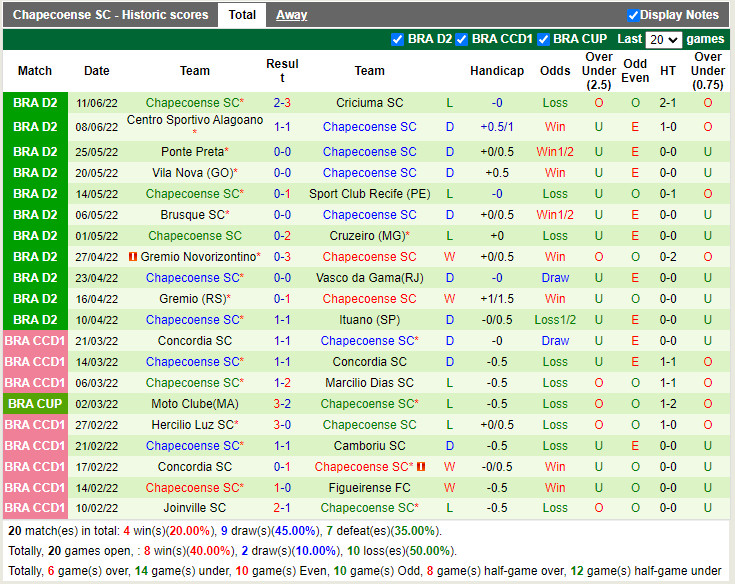Screen dimensions: 735x584
Task: Open Vila Nova (GO) team link
Action: point(193,173)
